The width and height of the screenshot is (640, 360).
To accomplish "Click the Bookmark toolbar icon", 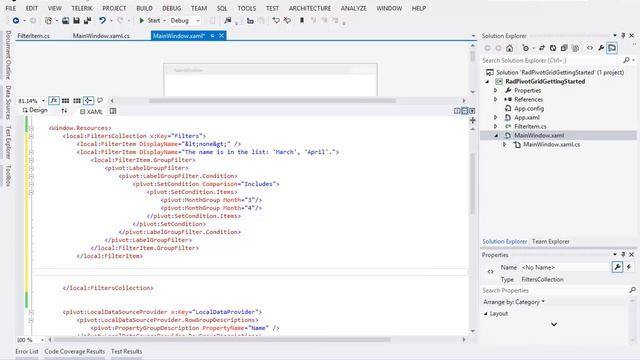I will (302, 20).
